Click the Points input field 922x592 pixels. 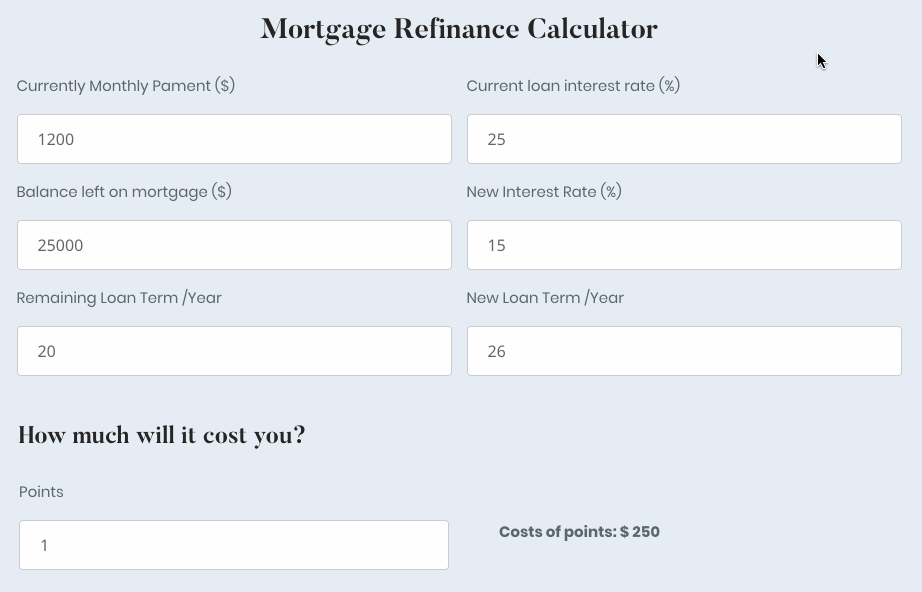click(234, 545)
